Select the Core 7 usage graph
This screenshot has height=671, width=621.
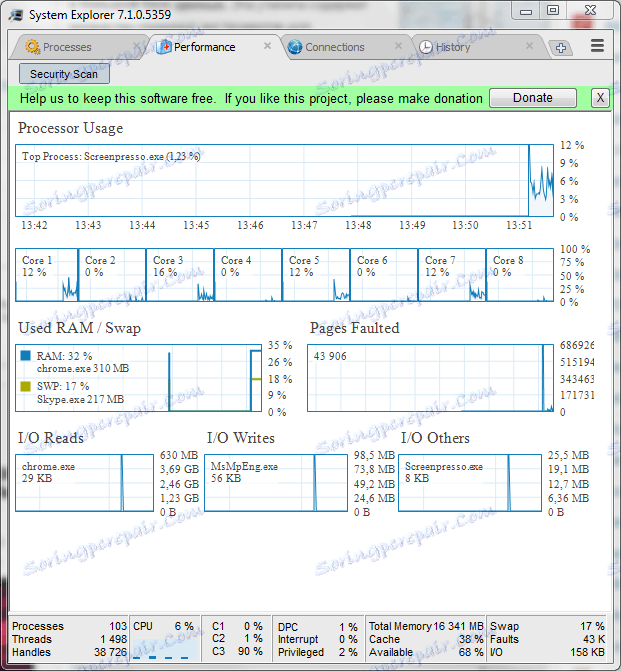(452, 275)
